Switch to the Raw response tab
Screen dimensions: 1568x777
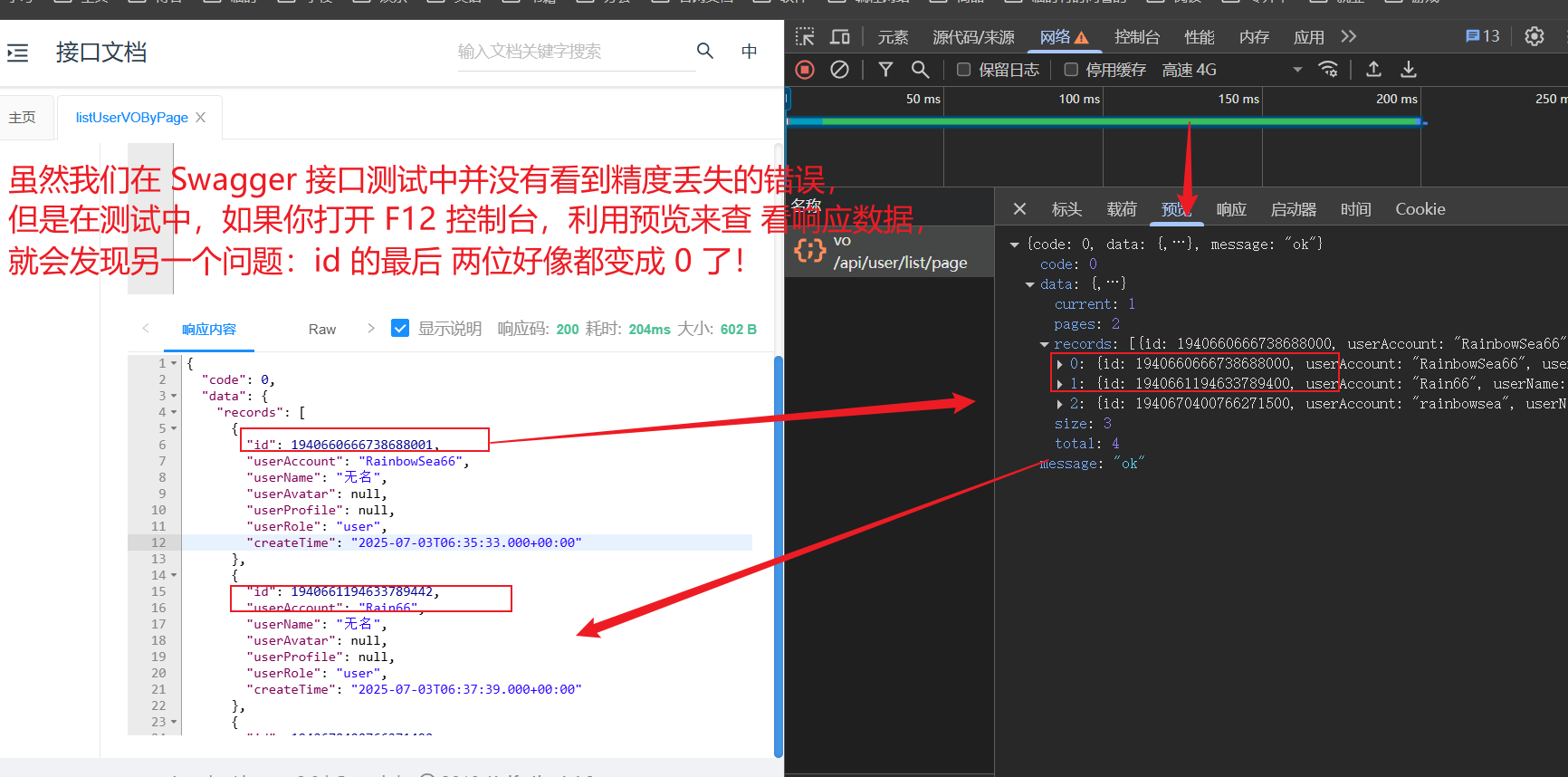pyautogui.click(x=321, y=330)
